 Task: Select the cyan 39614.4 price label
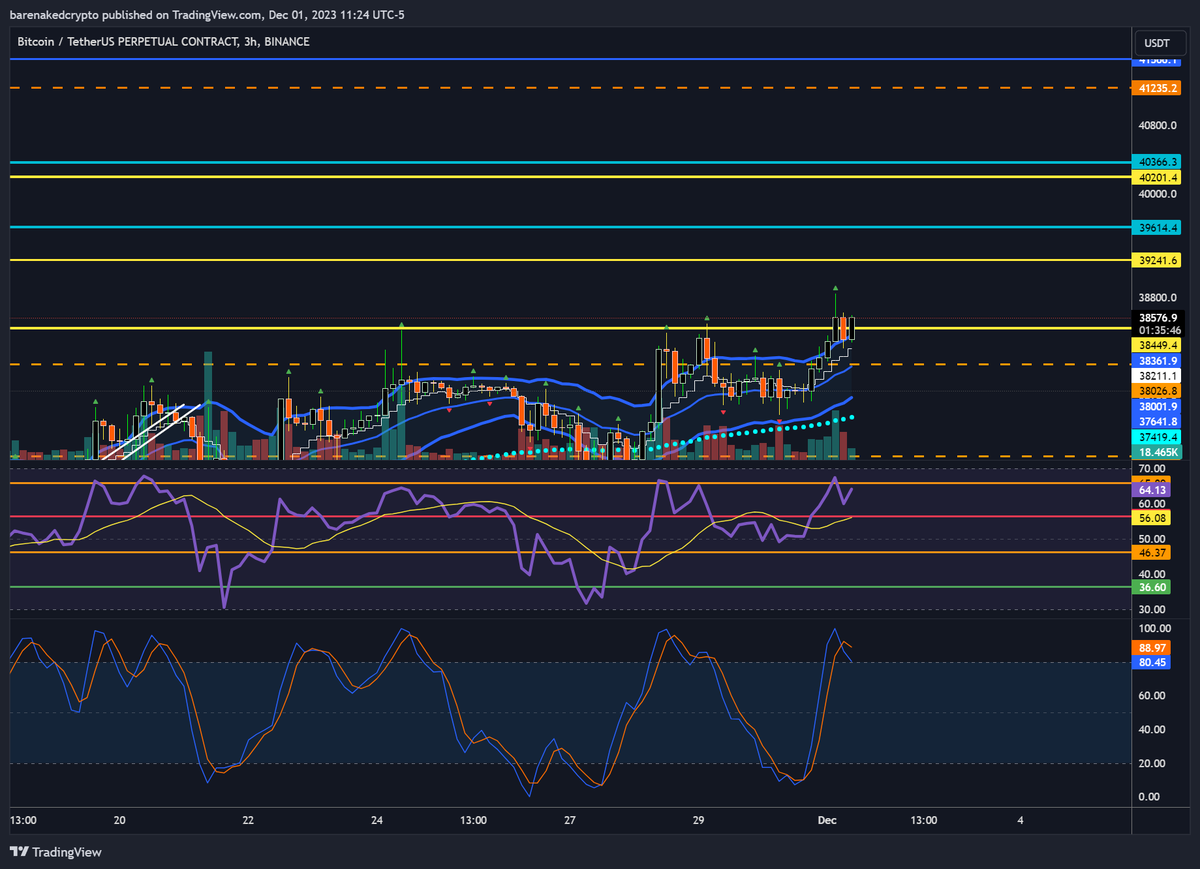tap(1158, 228)
